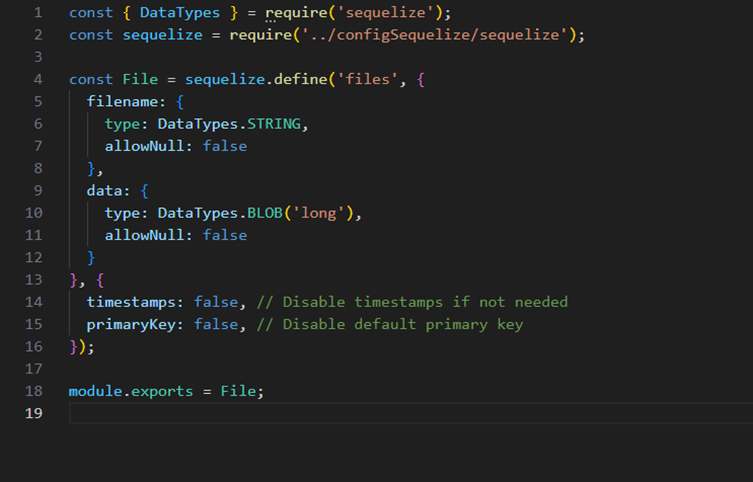This screenshot has height=482, width=753.
Task: Click exports on line 18
Action: tap(162, 391)
